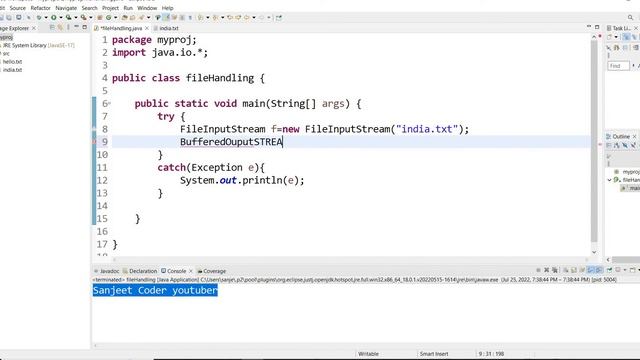Toggle Sort in Outline toolbar
Image resolution: width=640 pixels, height=360 pixels.
(617, 145)
